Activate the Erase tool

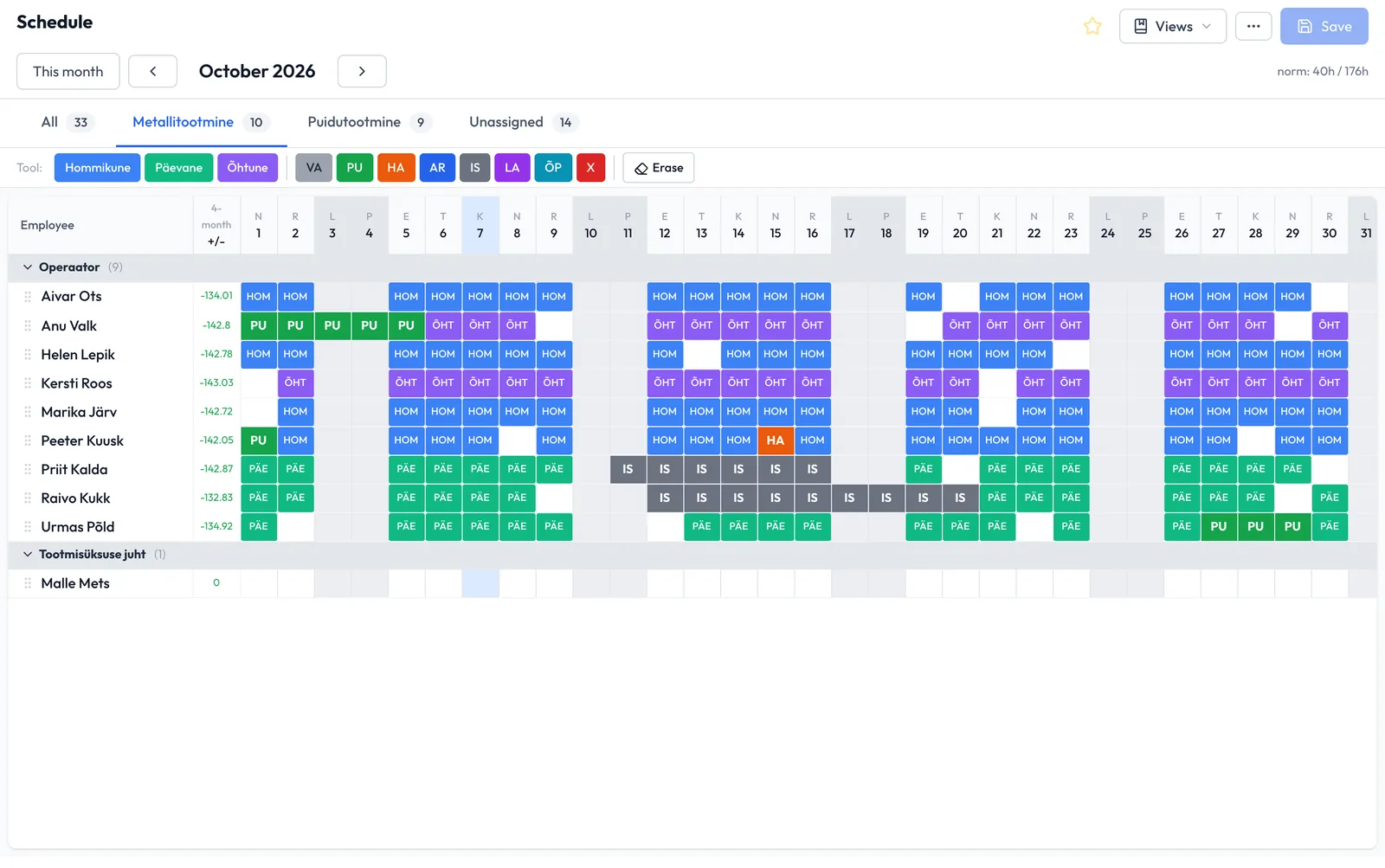(x=659, y=168)
